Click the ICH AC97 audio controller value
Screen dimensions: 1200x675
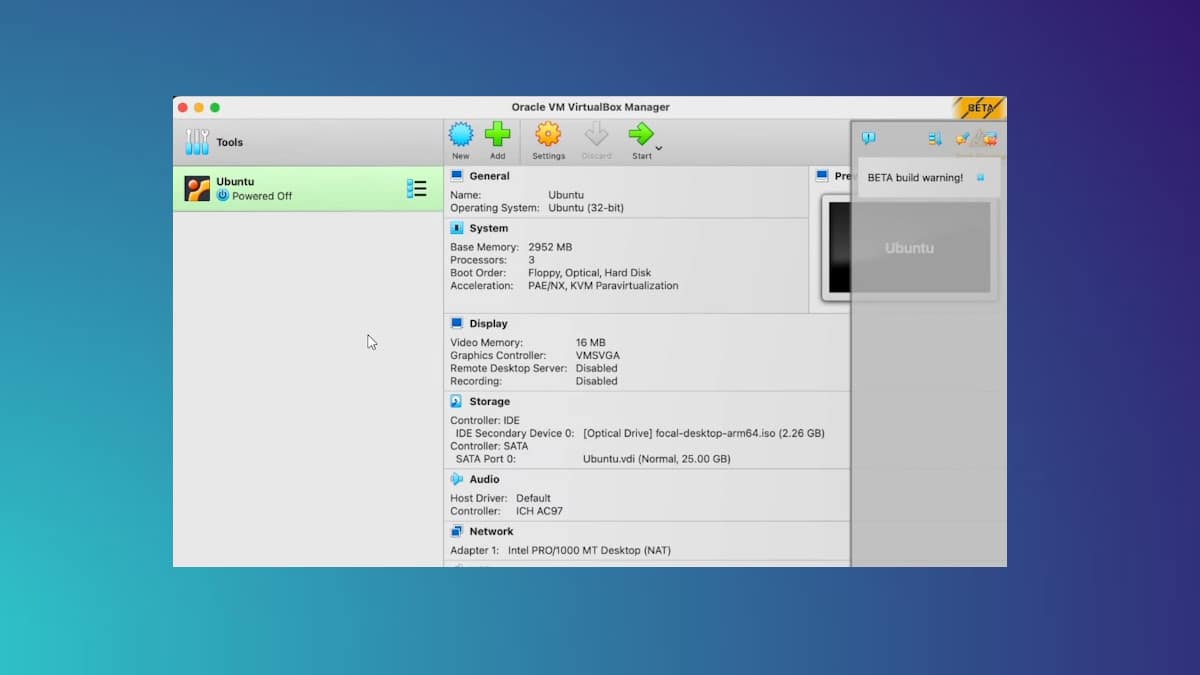pyautogui.click(x=539, y=511)
